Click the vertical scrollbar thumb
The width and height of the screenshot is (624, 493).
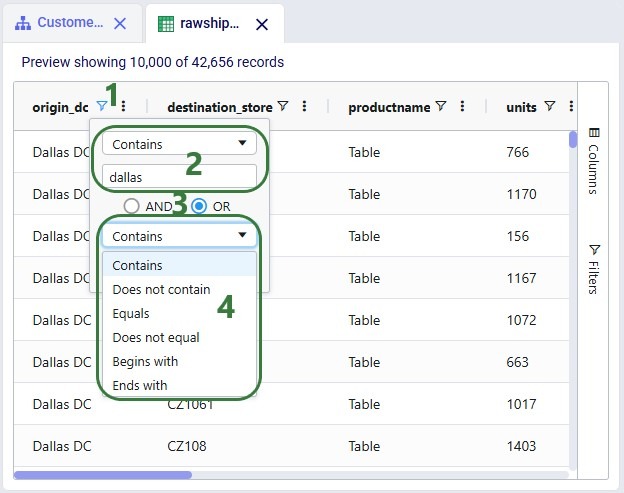573,140
